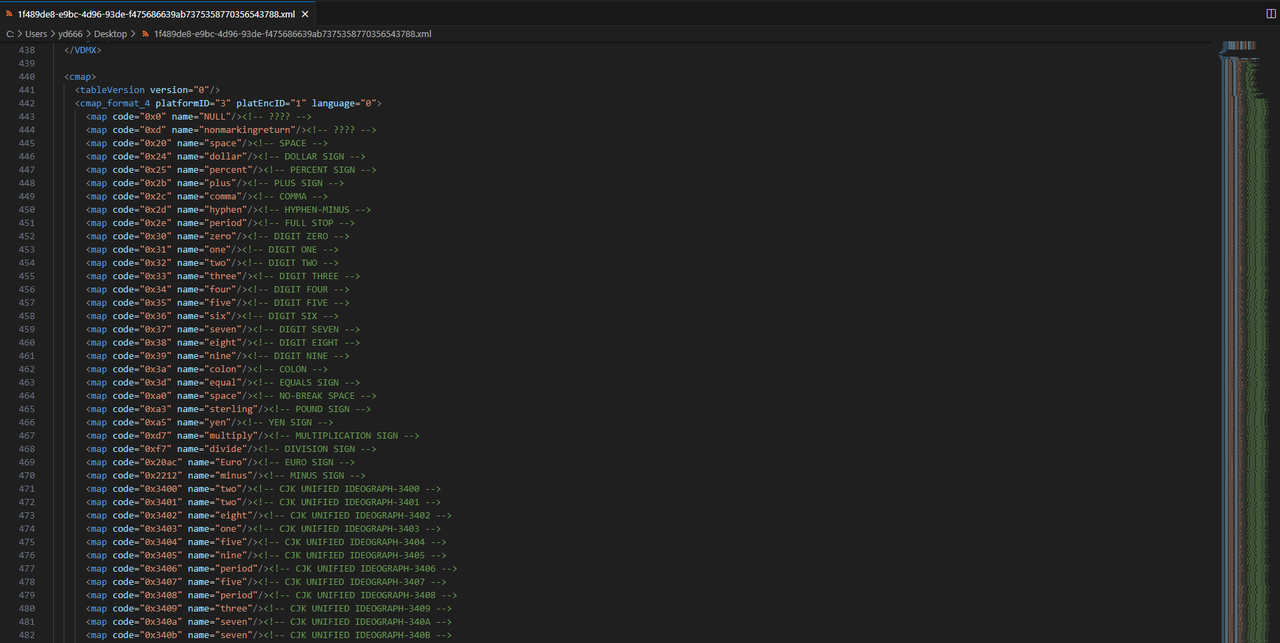Click line number 442 in the gutter
Screen dimensions: 1280x643
tap(27, 103)
